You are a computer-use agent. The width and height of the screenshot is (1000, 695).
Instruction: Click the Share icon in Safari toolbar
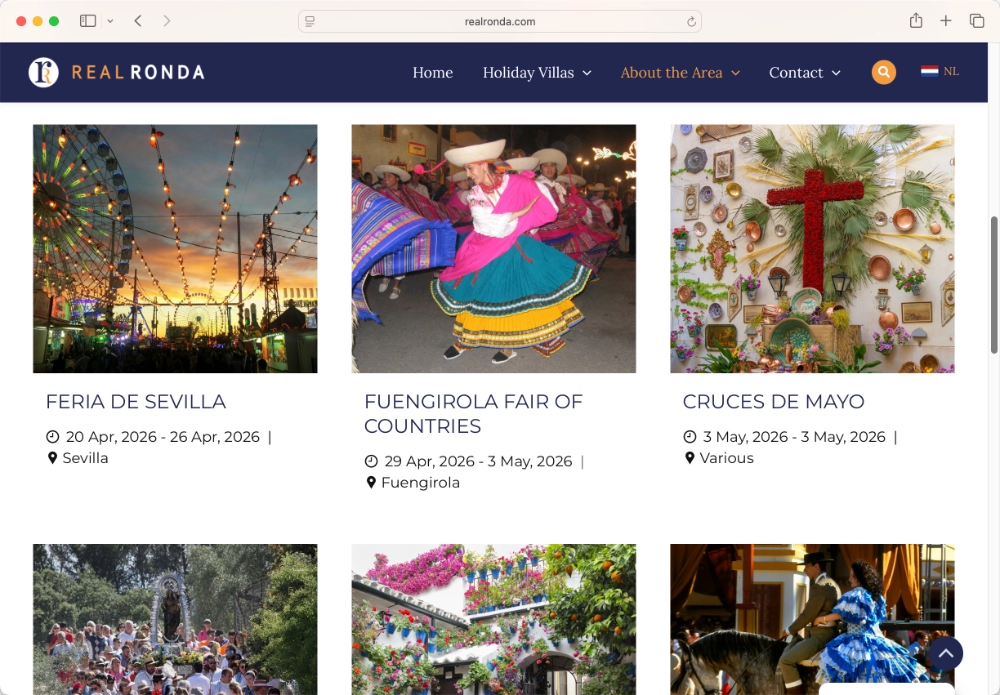[916, 21]
